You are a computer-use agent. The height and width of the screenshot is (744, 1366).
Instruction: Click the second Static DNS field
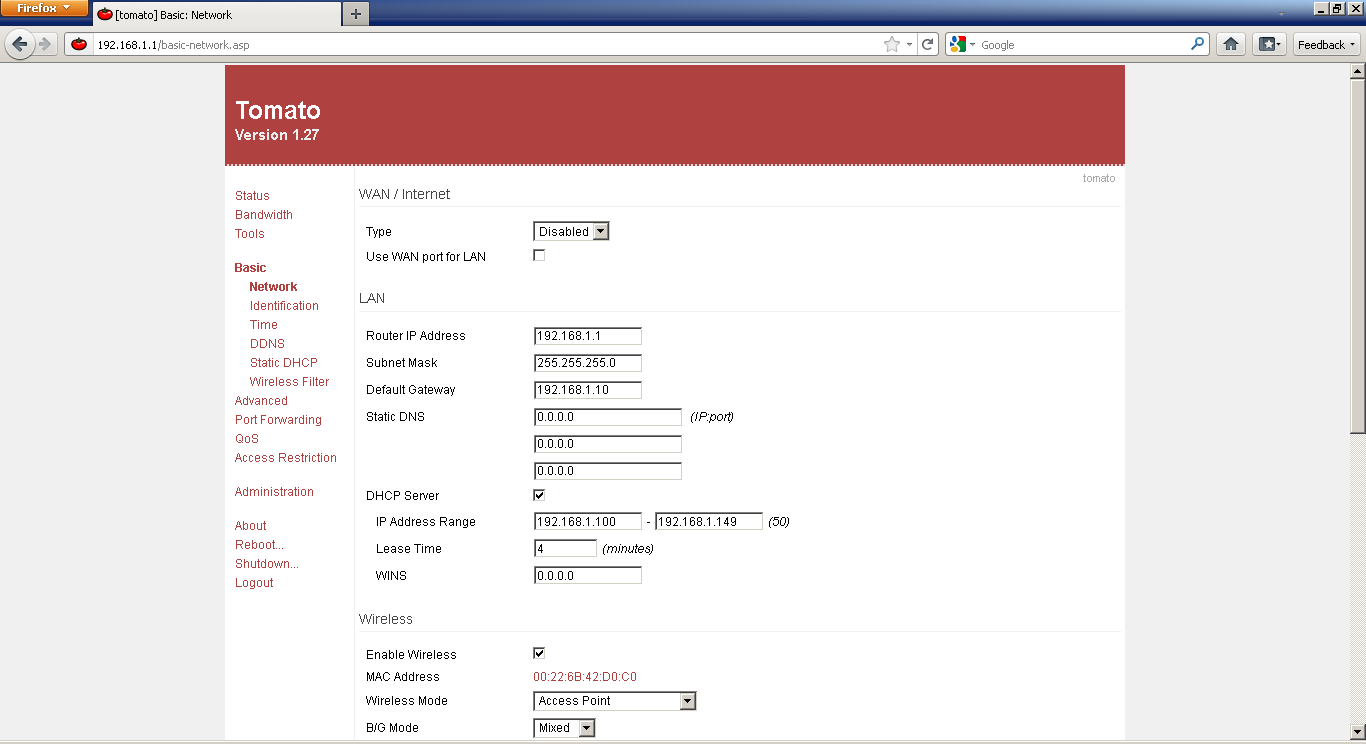(x=608, y=444)
